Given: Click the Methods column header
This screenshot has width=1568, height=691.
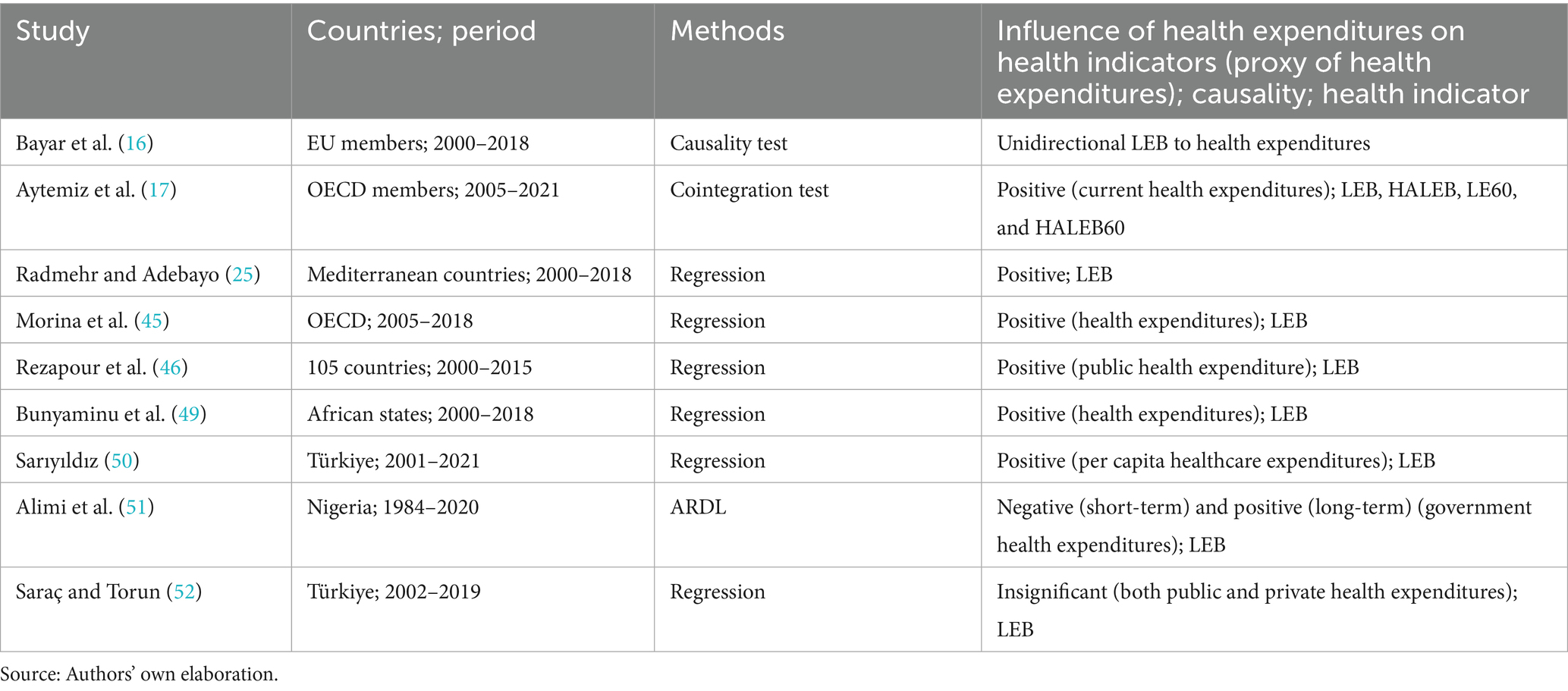Looking at the screenshot, I should 727,31.
